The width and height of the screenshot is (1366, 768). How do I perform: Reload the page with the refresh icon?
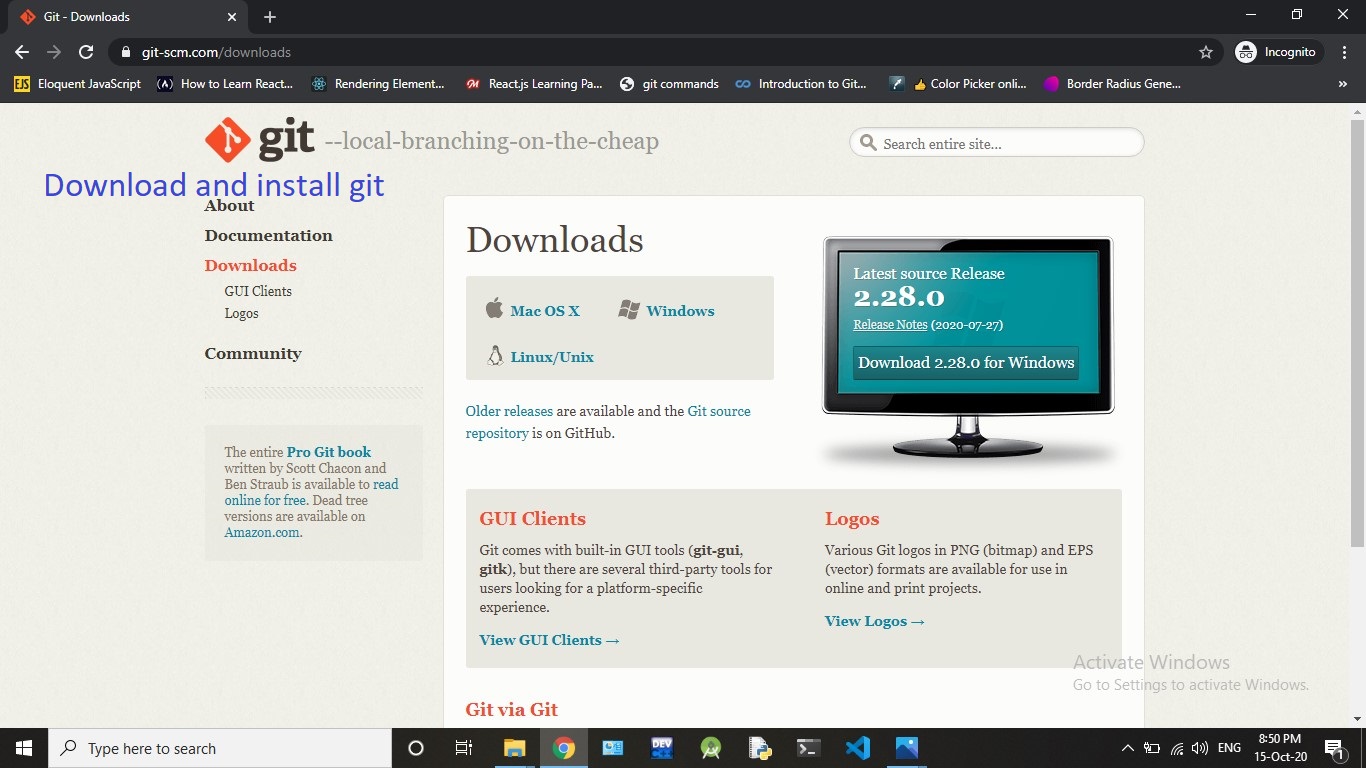click(x=86, y=52)
